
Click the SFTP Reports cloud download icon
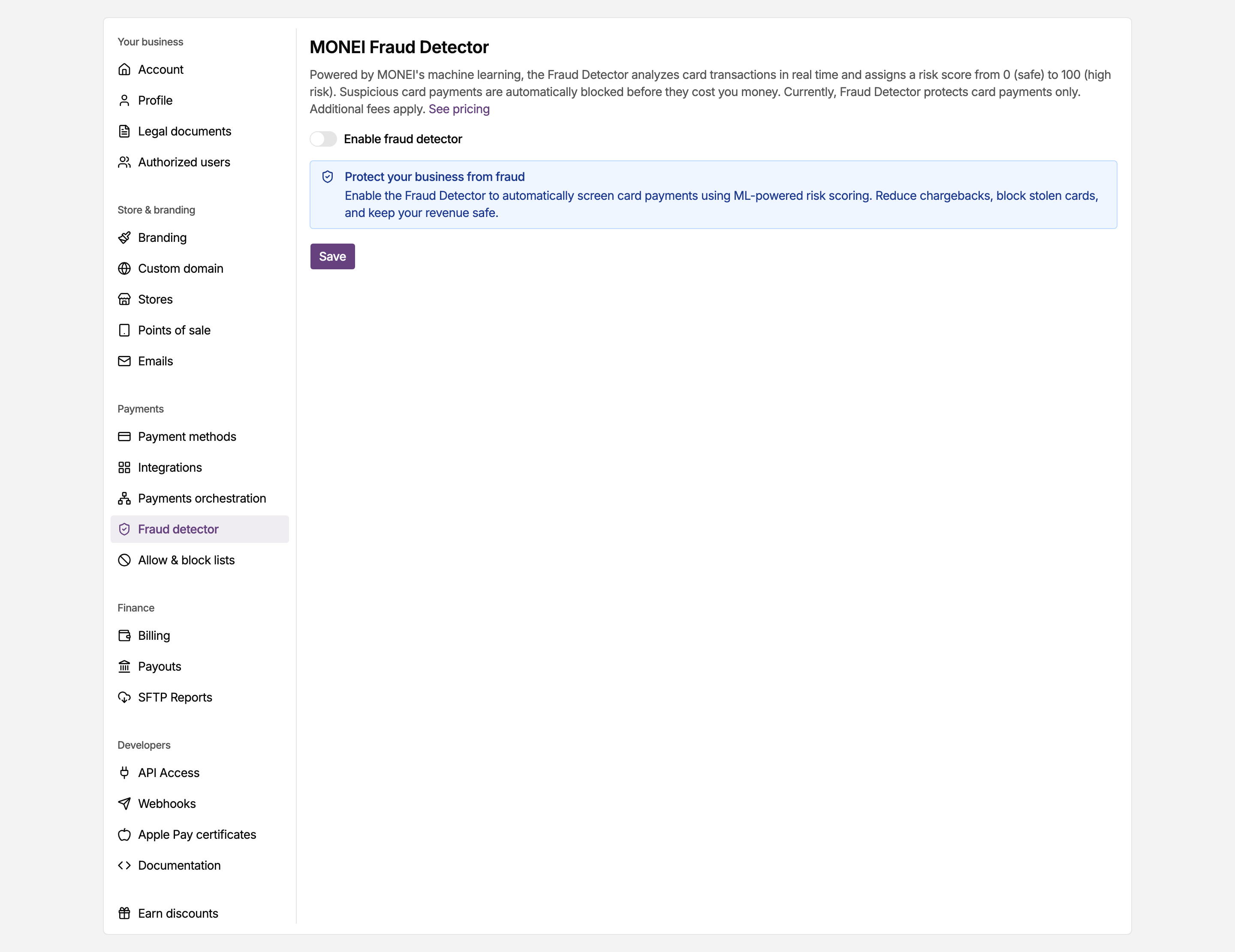coord(124,698)
